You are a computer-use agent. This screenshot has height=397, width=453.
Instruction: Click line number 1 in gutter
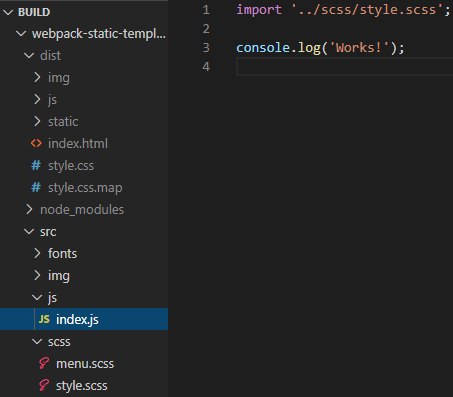pyautogui.click(x=206, y=9)
